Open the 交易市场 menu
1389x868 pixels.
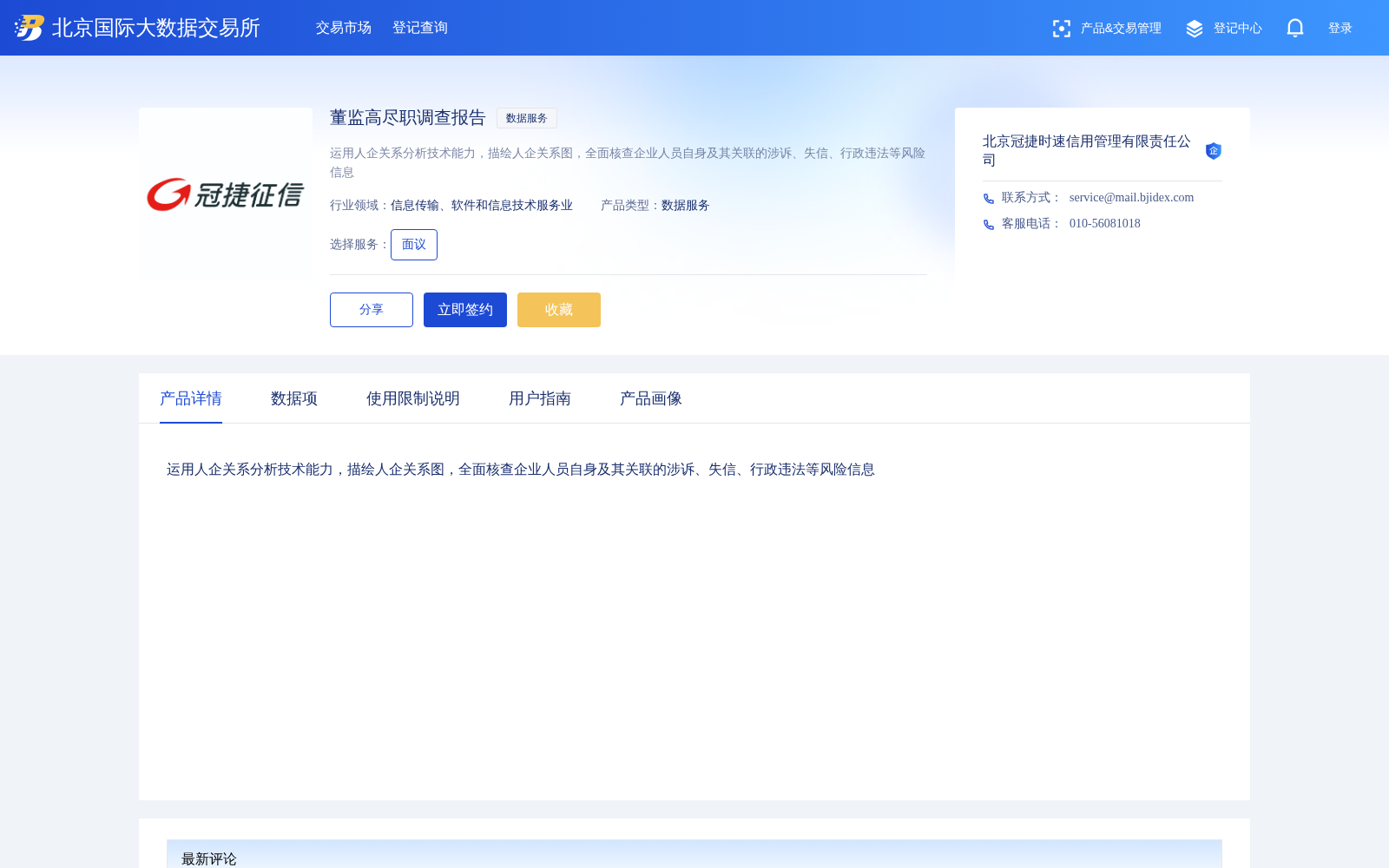coord(344,28)
